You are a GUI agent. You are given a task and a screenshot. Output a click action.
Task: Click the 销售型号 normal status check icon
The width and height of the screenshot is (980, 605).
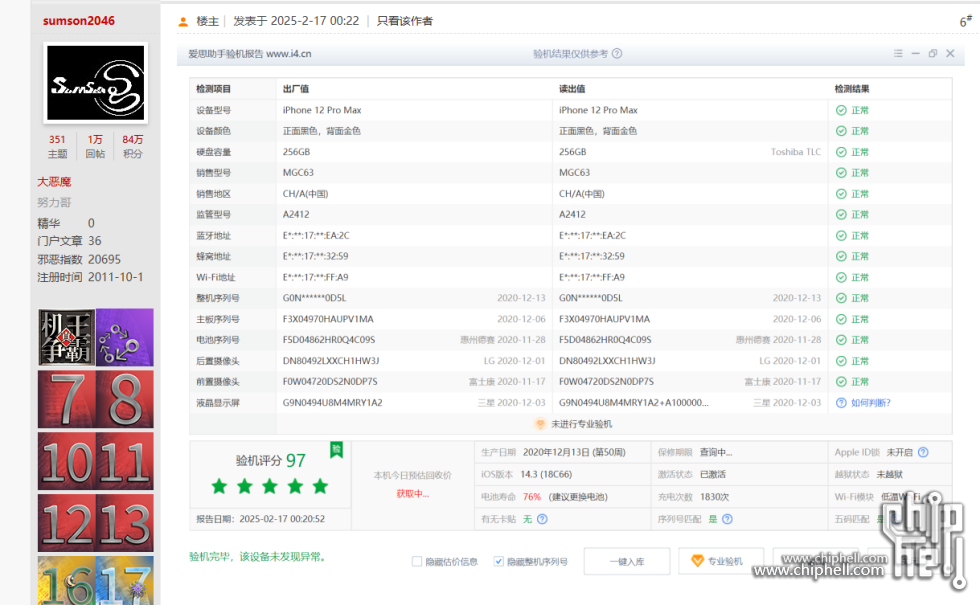(841, 172)
